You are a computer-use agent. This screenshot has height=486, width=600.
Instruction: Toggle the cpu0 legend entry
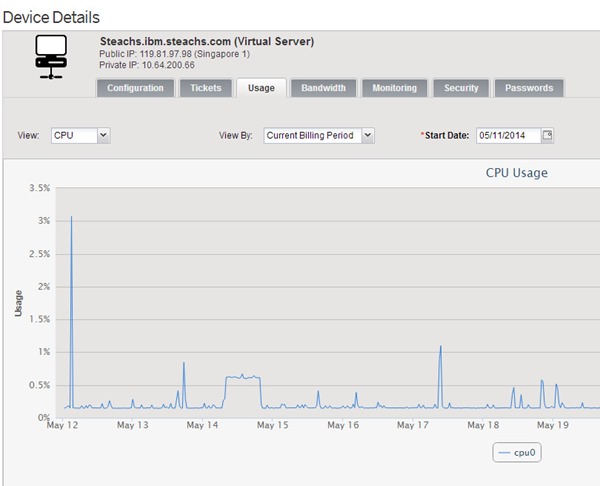pyautogui.click(x=517, y=452)
